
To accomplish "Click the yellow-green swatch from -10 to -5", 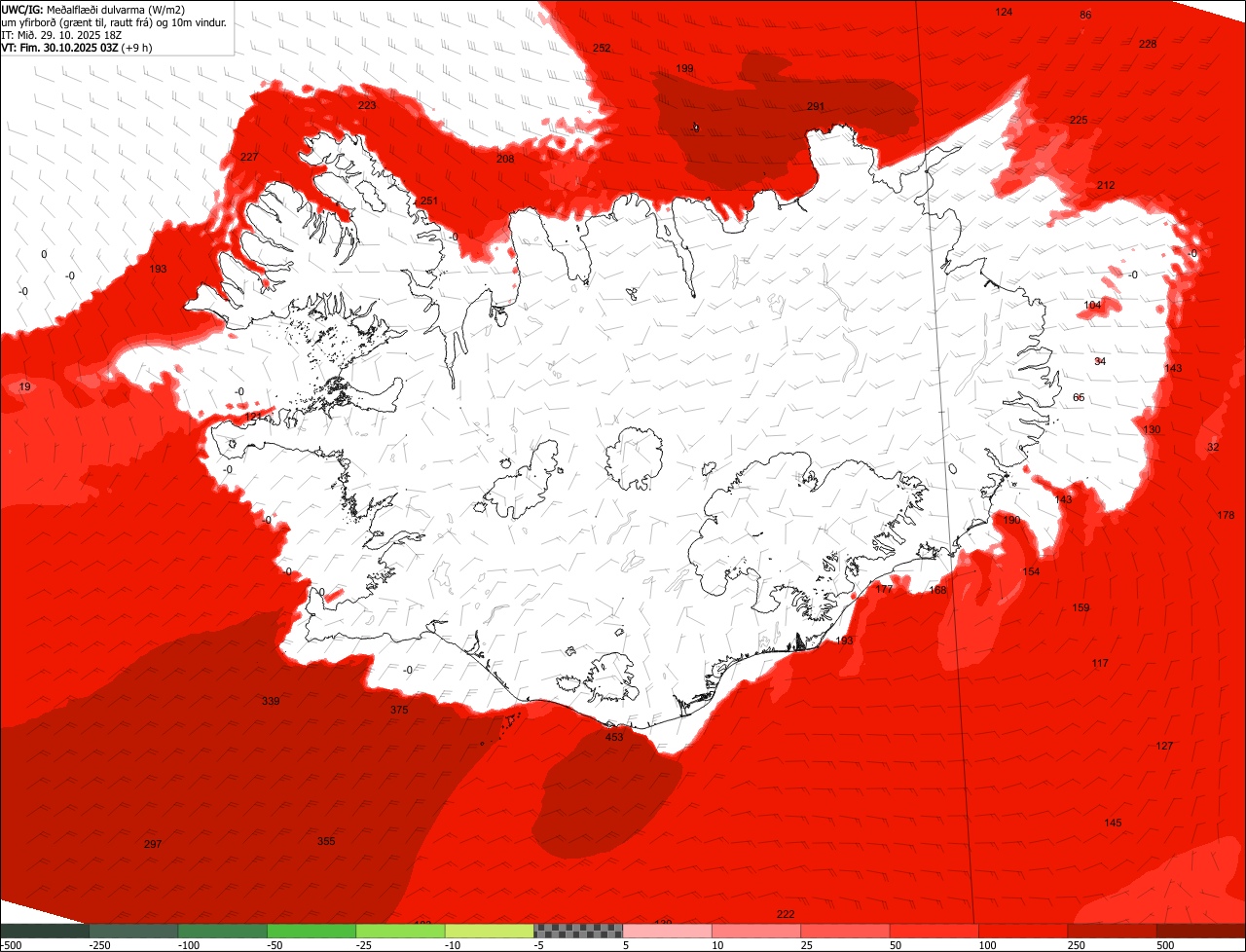I will click(x=490, y=931).
